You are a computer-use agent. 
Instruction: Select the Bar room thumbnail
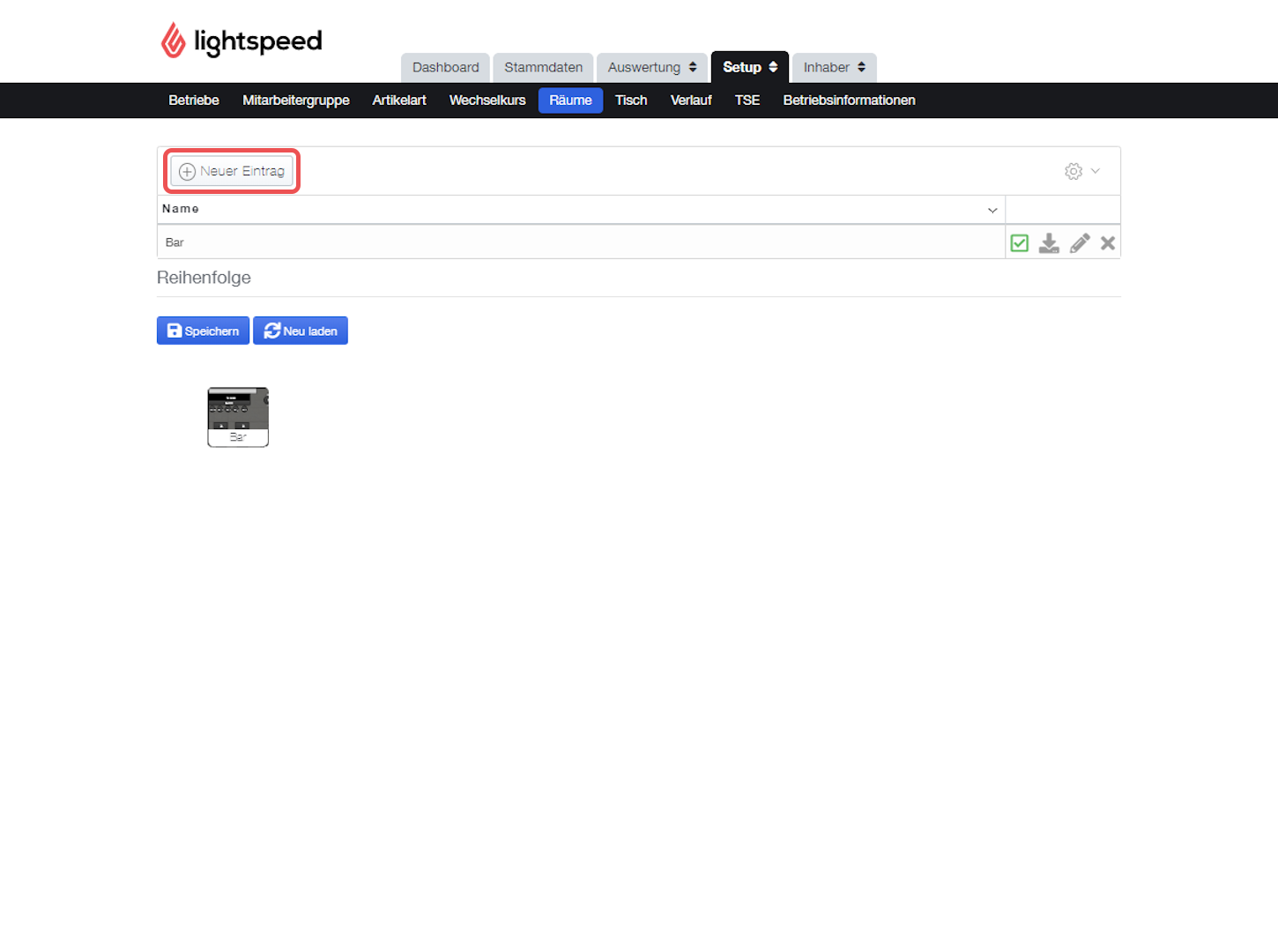(x=238, y=417)
